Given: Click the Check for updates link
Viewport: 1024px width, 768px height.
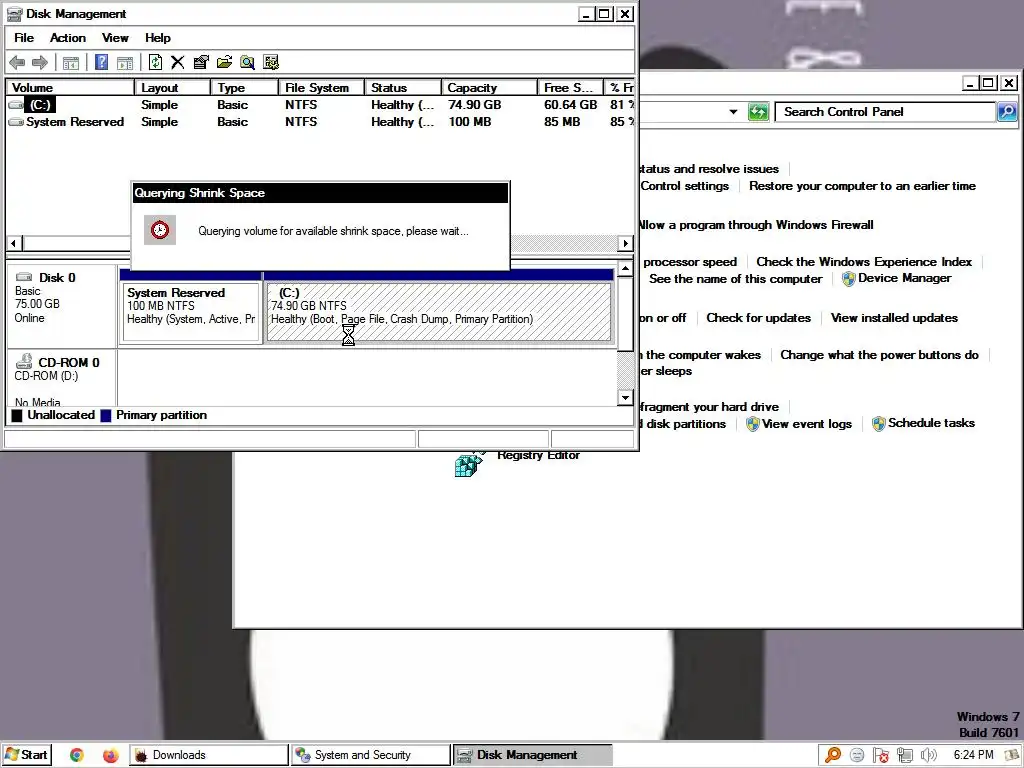Looking at the screenshot, I should (x=758, y=318).
